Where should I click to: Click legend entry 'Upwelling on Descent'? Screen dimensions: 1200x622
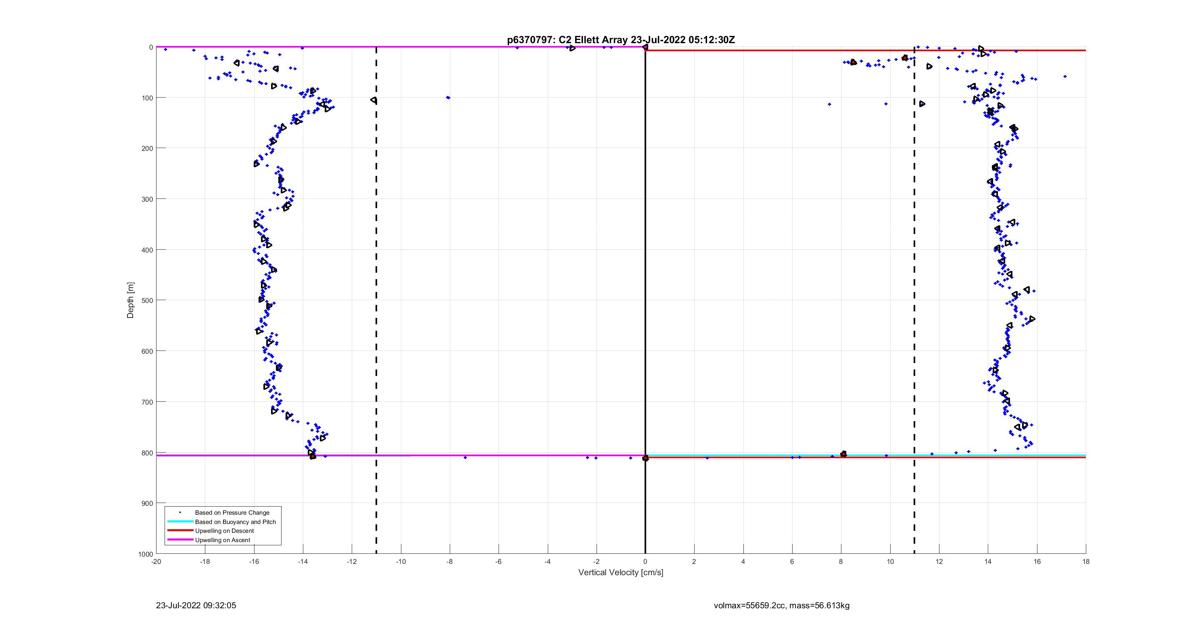coord(225,530)
